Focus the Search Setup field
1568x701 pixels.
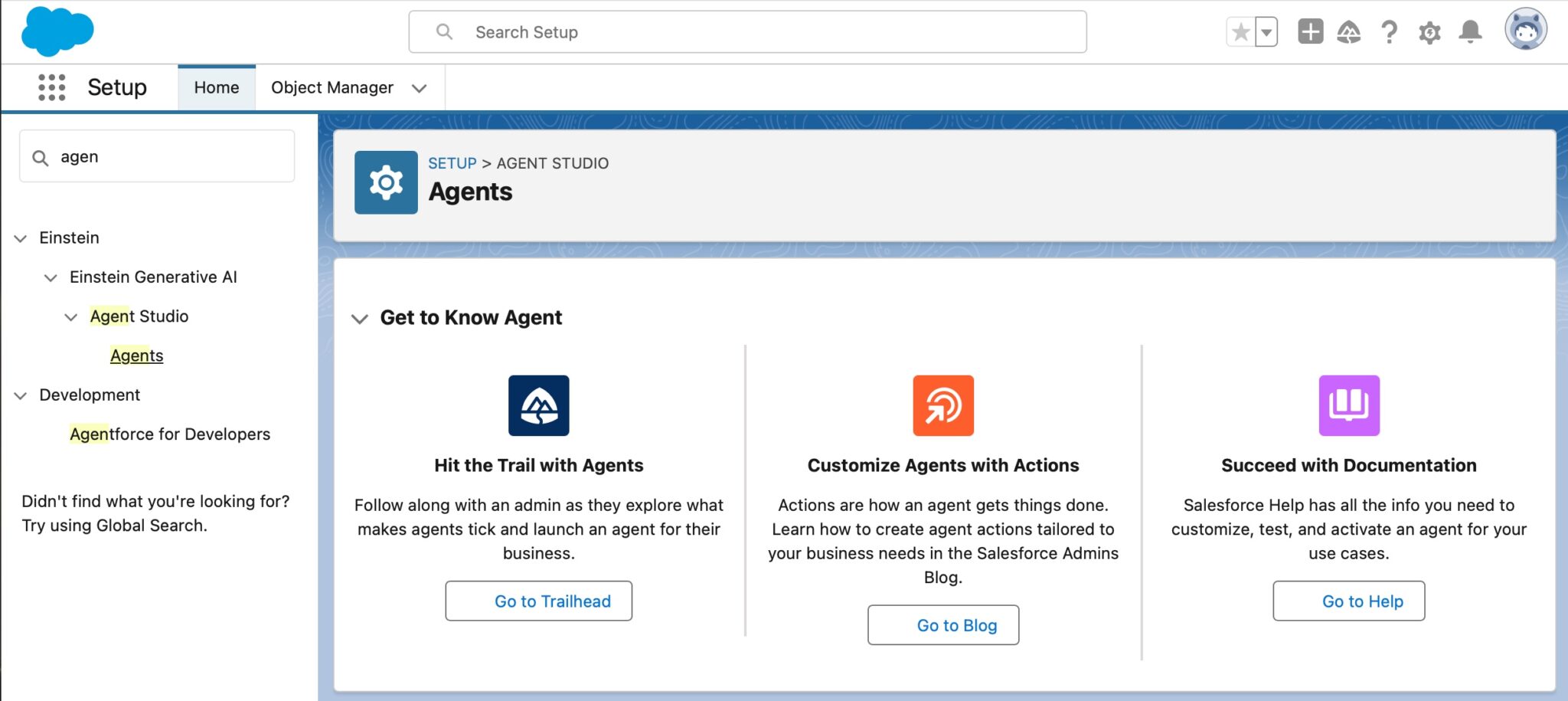pyautogui.click(x=747, y=32)
